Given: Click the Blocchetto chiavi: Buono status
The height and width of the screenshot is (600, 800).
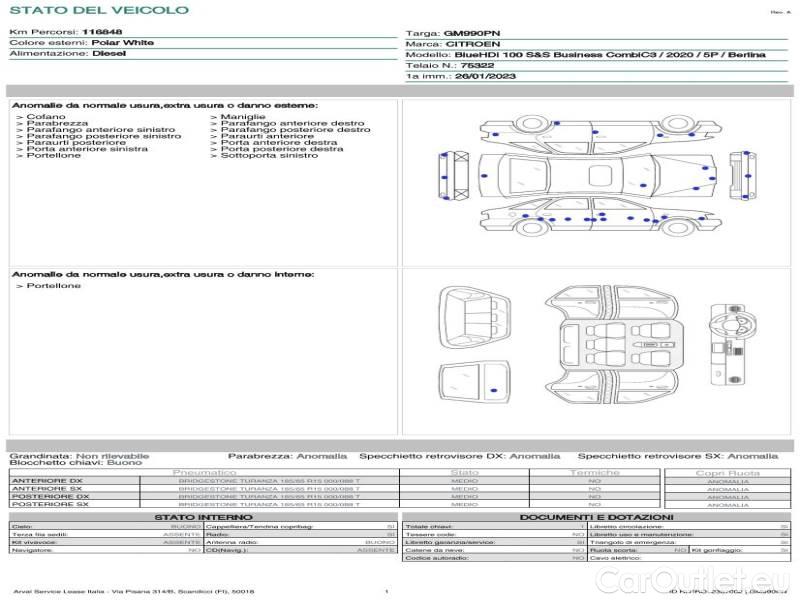Looking at the screenshot, I should pyautogui.click(x=76, y=462).
